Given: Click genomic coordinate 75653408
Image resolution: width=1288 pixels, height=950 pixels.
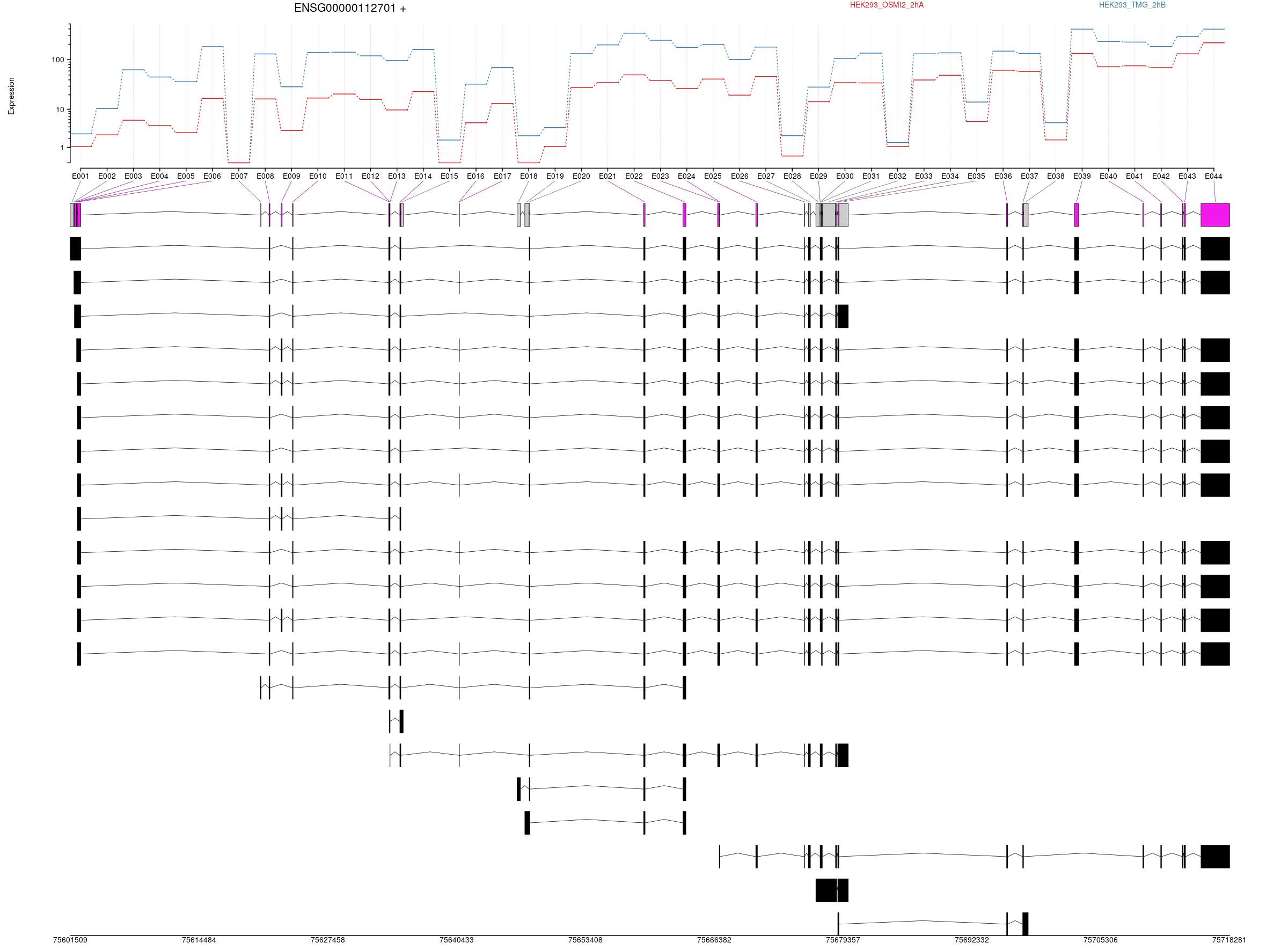Looking at the screenshot, I should click(586, 940).
